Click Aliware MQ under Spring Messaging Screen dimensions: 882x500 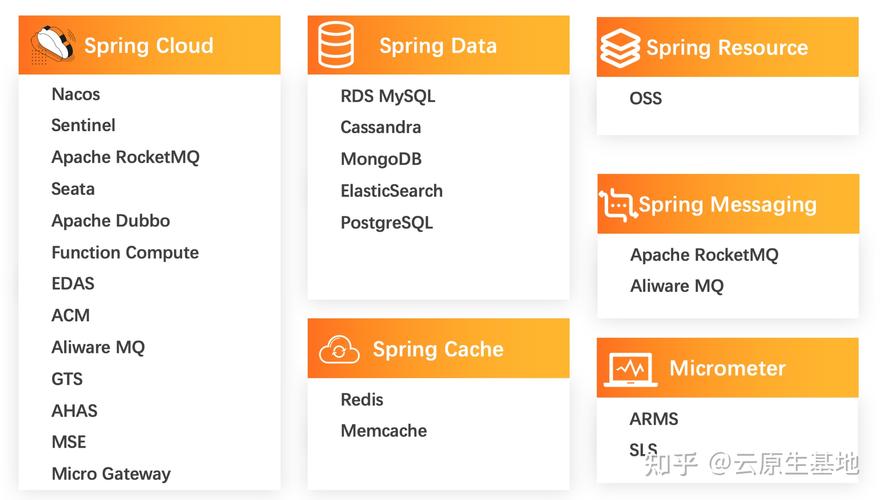click(x=677, y=286)
